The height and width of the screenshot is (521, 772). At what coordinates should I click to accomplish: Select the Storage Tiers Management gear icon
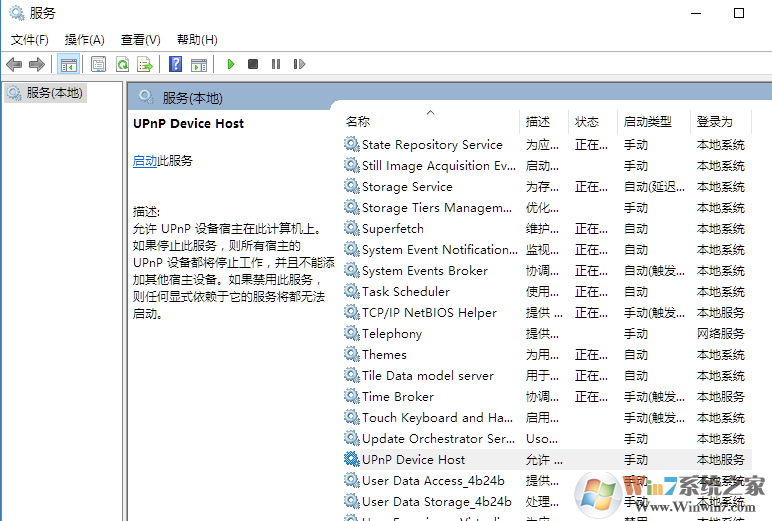coord(352,207)
